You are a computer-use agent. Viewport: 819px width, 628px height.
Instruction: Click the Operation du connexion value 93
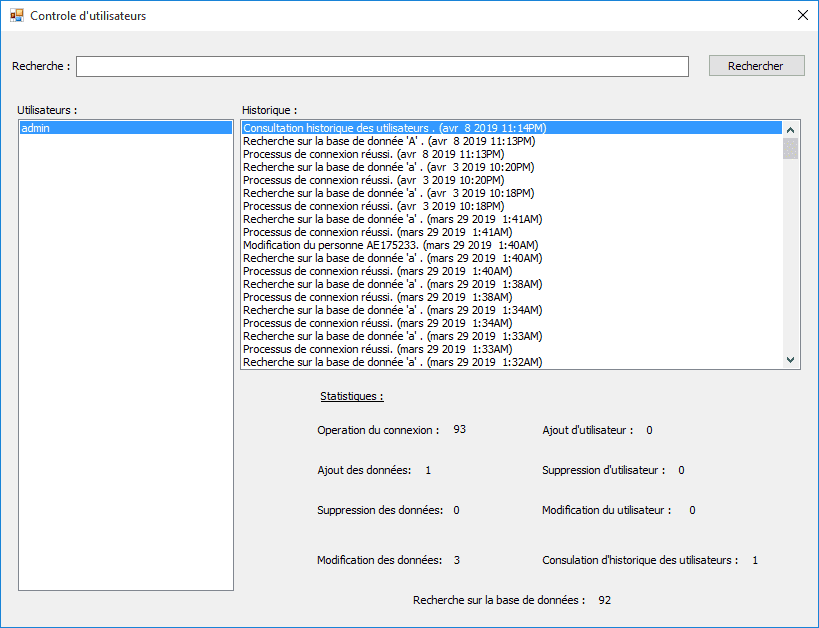pyautogui.click(x=460, y=429)
